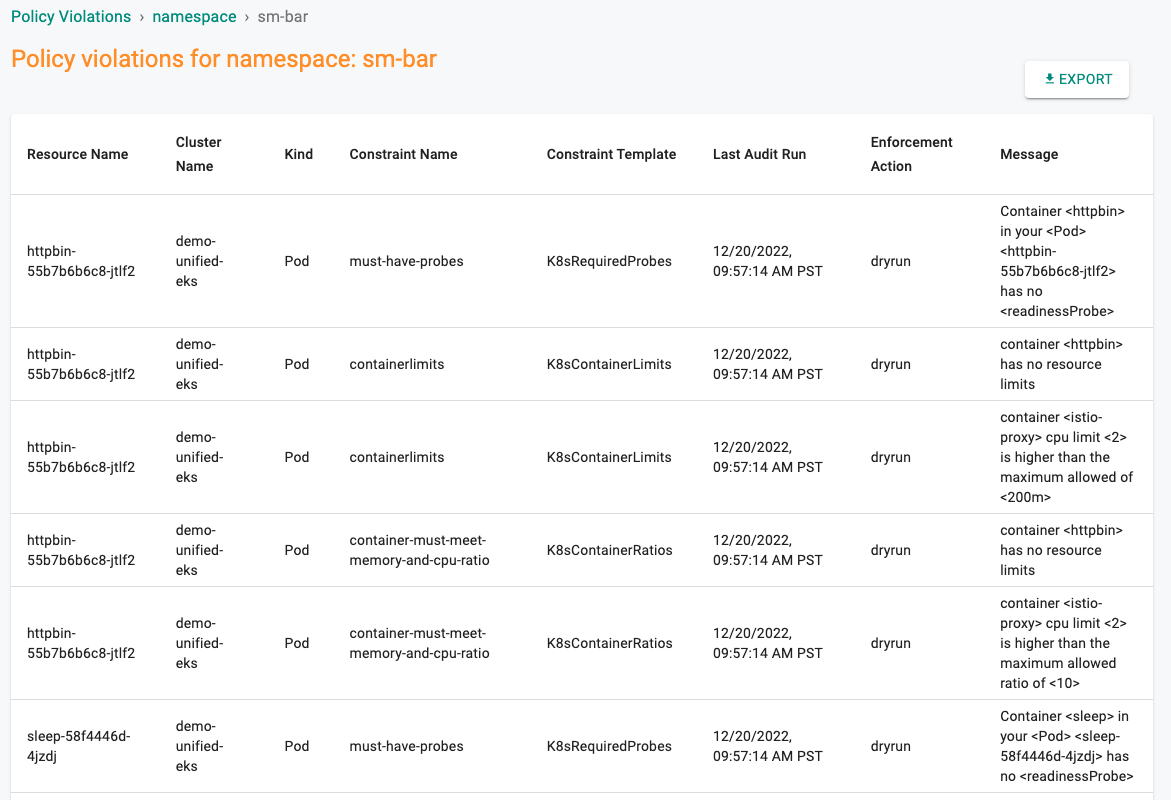The width and height of the screenshot is (1171, 800).
Task: Open the Policy Violations breadcrumb link
Action: [x=71, y=16]
